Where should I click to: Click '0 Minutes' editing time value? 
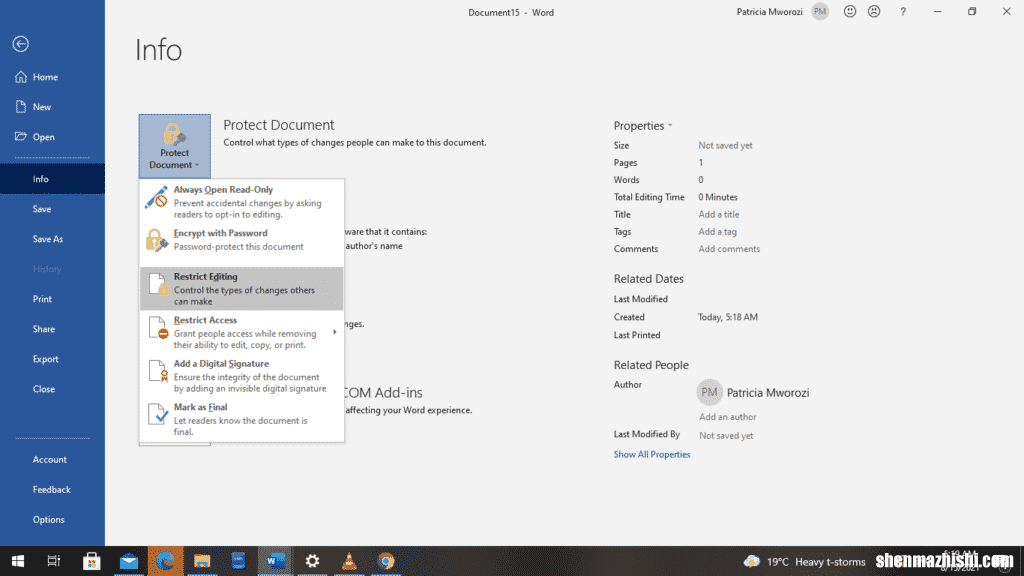(x=718, y=197)
